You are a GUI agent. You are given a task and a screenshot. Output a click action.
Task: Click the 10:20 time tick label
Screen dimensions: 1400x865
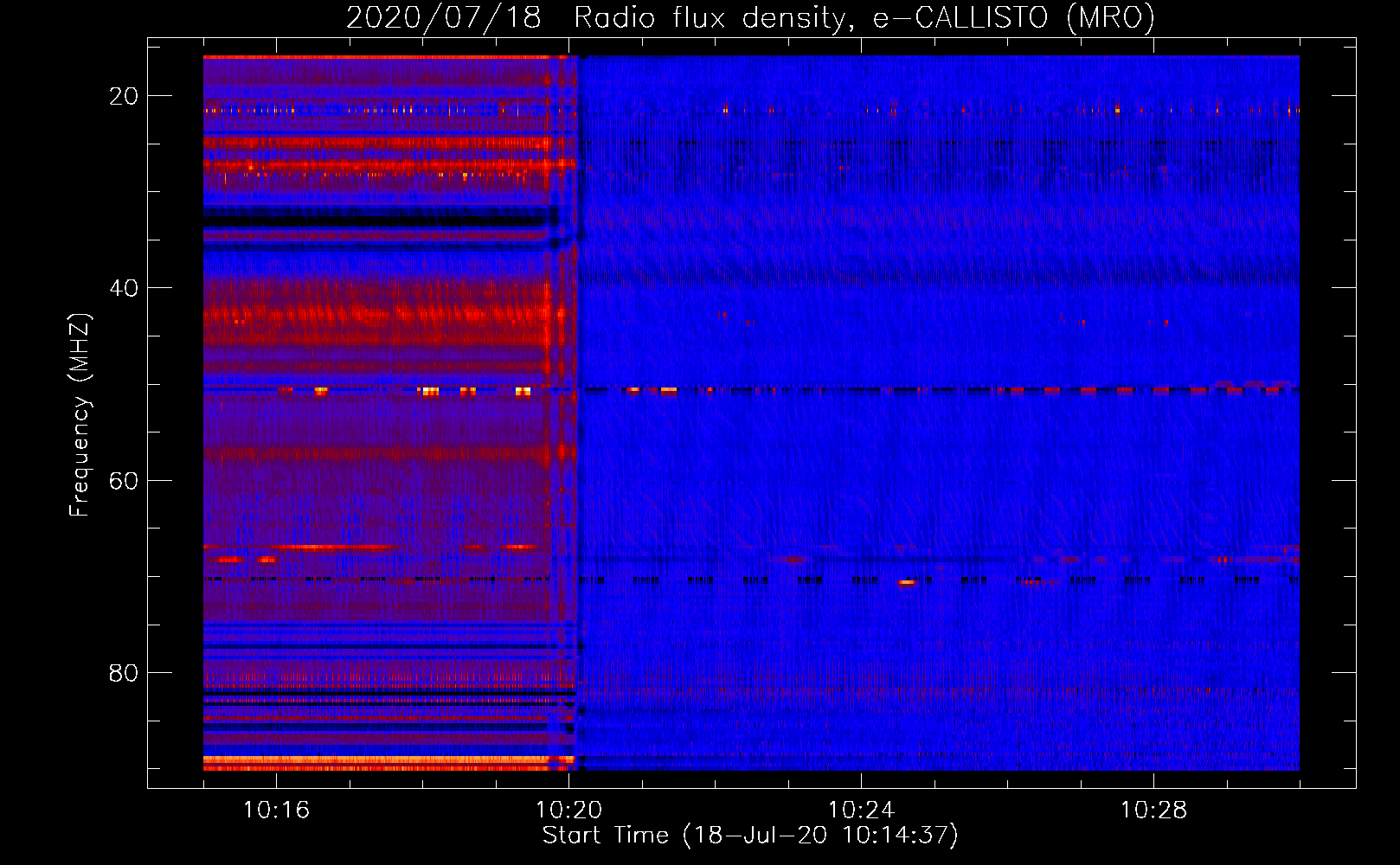click(568, 811)
